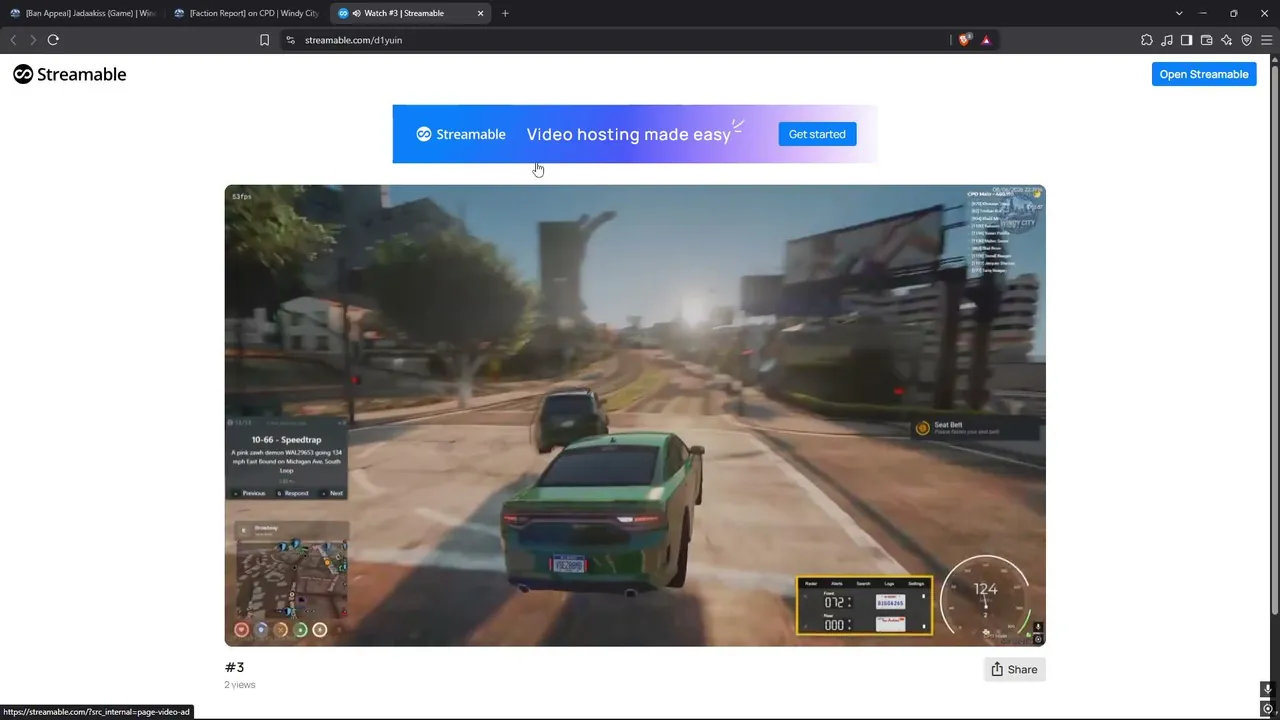Go back with the browser back arrow
The image size is (1280, 720).
pos(13,40)
